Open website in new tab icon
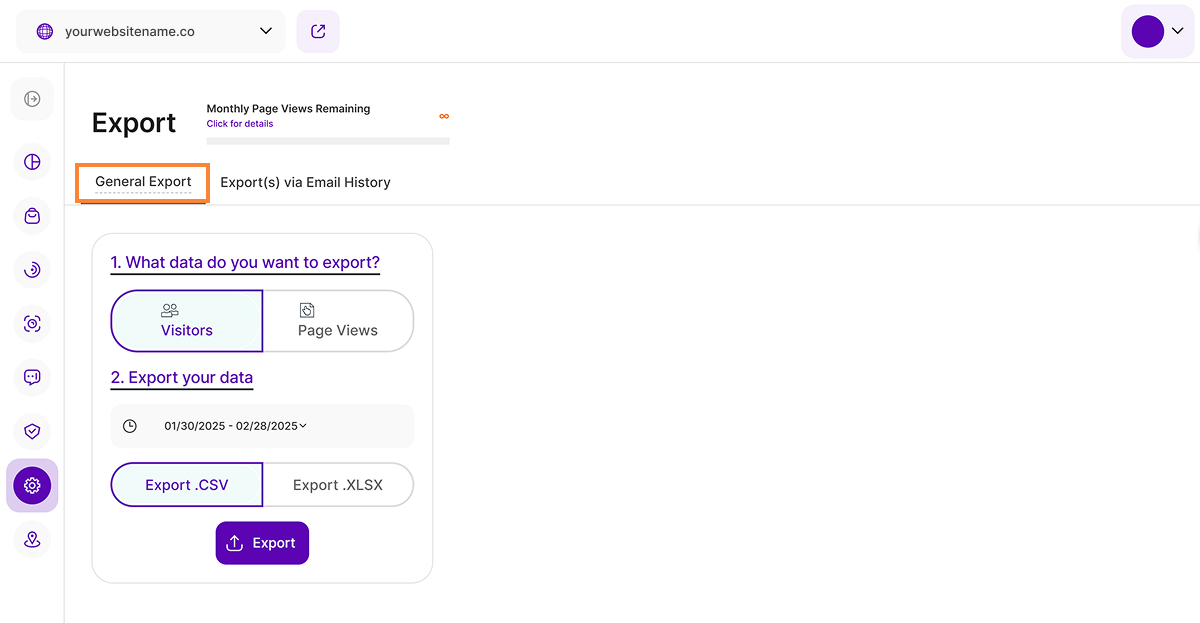The height and width of the screenshot is (623, 1200). (318, 31)
